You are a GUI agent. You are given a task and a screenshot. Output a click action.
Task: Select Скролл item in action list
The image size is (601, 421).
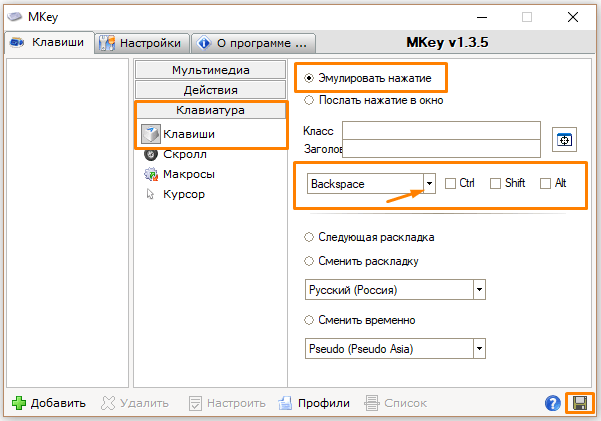pos(185,154)
